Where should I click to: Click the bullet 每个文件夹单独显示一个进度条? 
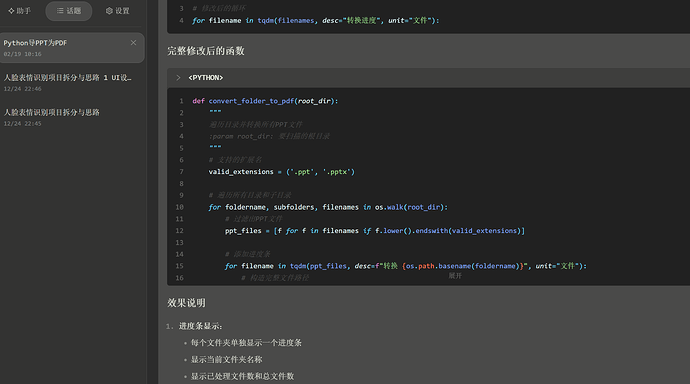tap(246, 343)
